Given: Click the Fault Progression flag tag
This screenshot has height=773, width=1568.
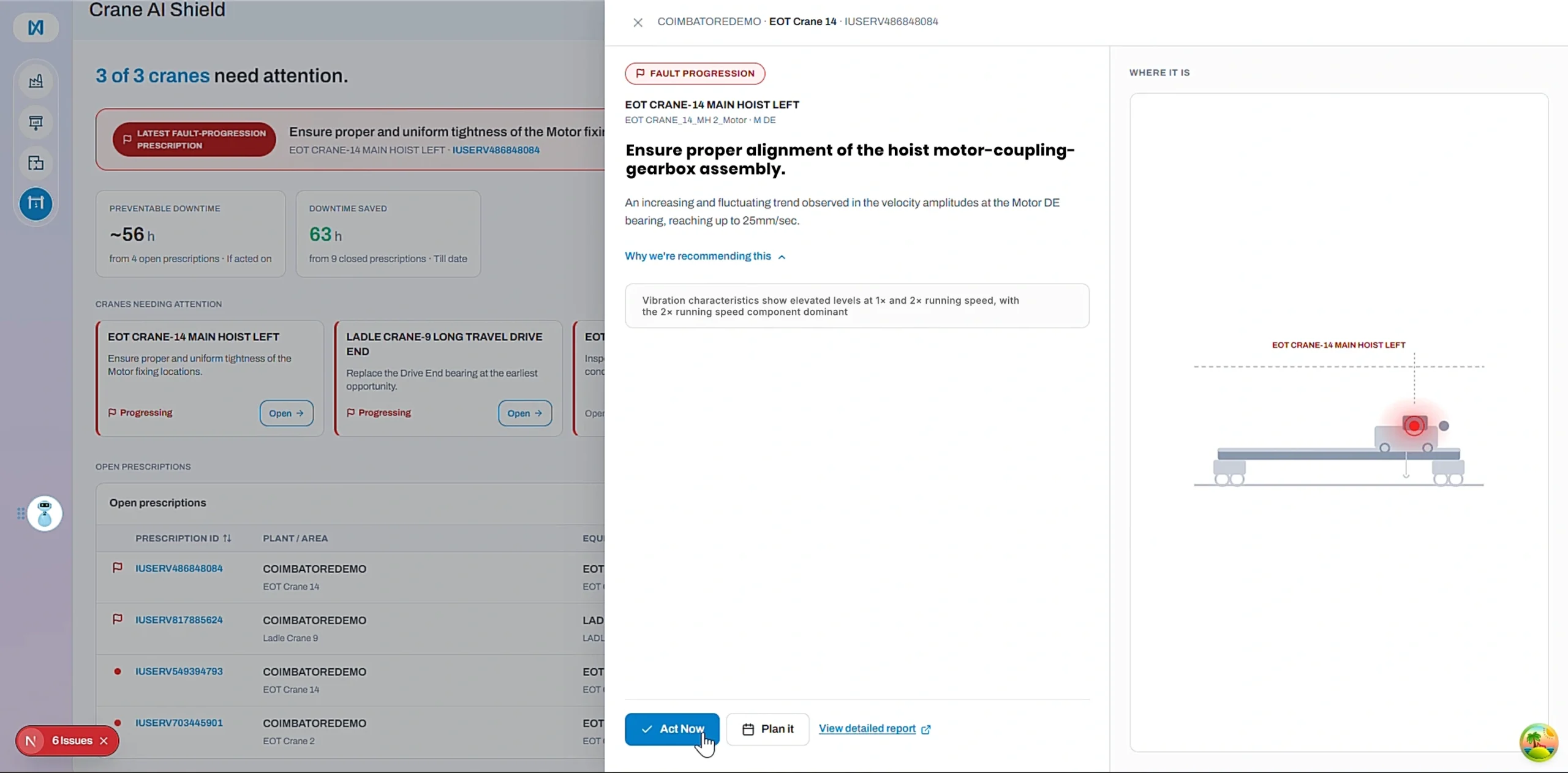Looking at the screenshot, I should (x=695, y=74).
